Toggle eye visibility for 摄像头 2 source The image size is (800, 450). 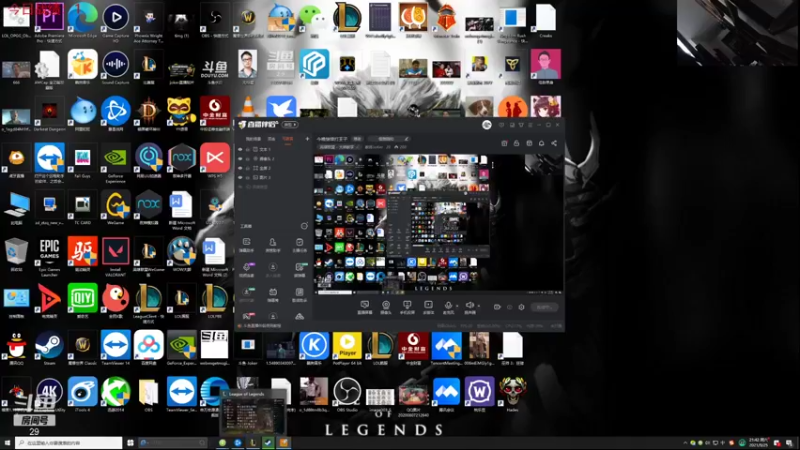point(240,159)
